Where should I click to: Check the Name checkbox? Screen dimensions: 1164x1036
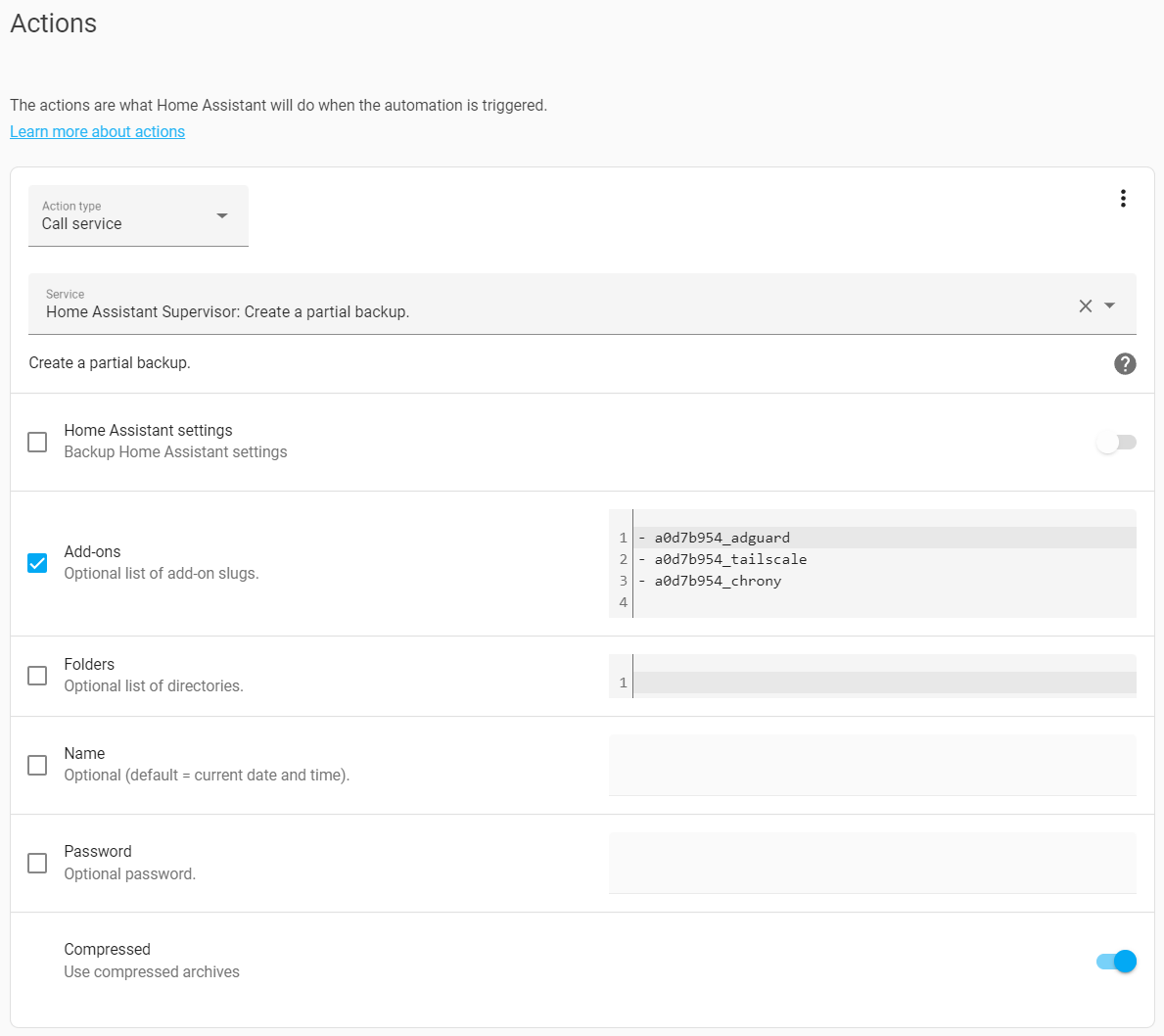click(37, 765)
